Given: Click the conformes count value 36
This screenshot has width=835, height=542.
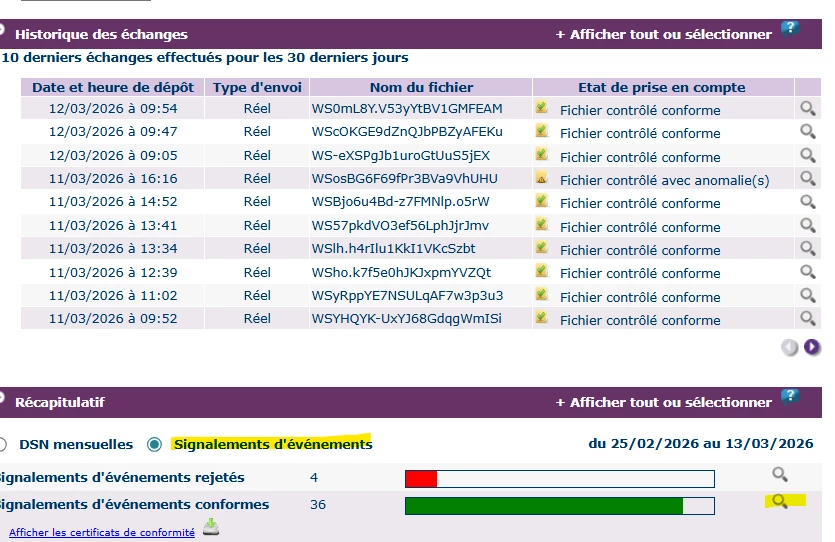Looking at the screenshot, I should tap(318, 505).
